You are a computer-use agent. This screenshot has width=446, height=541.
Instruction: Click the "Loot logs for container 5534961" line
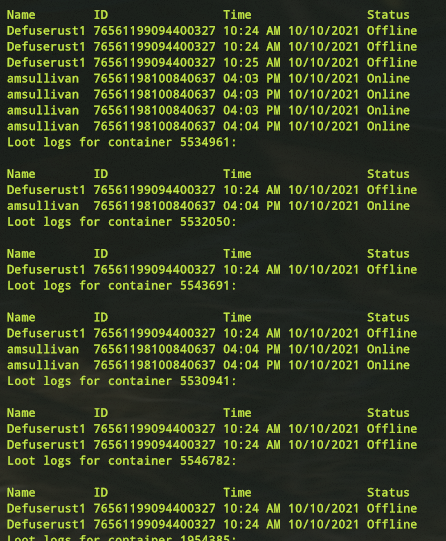pyautogui.click(x=122, y=142)
